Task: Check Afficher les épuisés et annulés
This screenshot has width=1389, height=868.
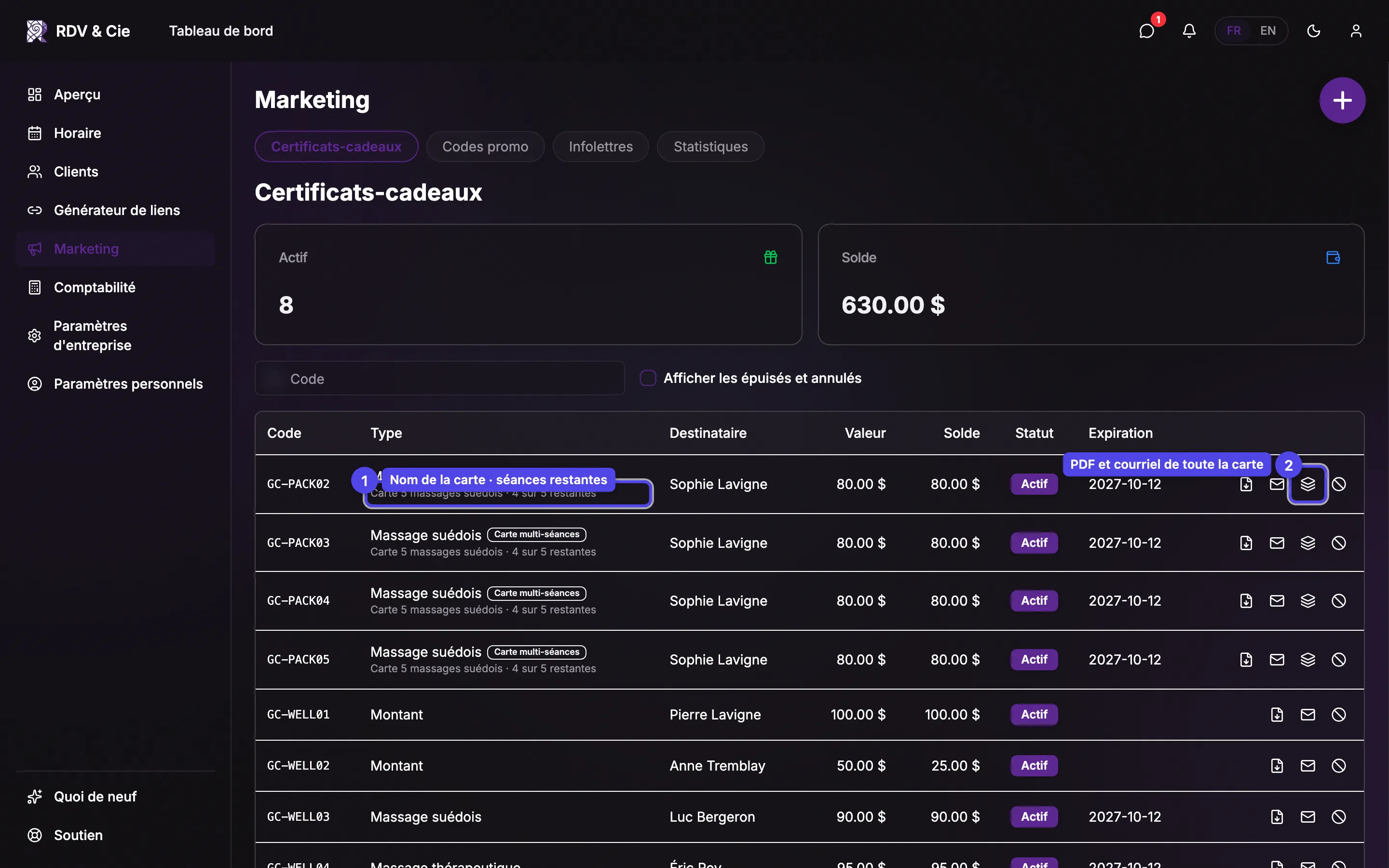Action: (648, 378)
